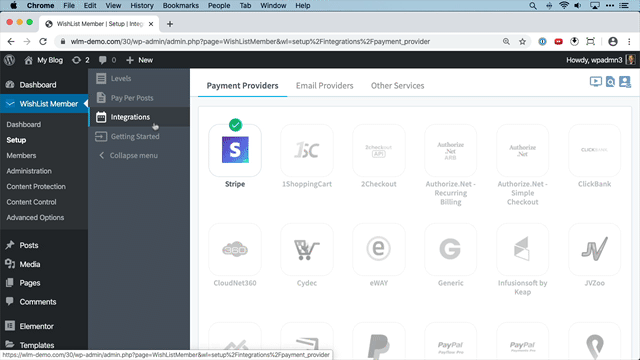The height and width of the screenshot is (360, 640).
Task: Open a new Chrome tab
Action: pyautogui.click(x=170, y=24)
